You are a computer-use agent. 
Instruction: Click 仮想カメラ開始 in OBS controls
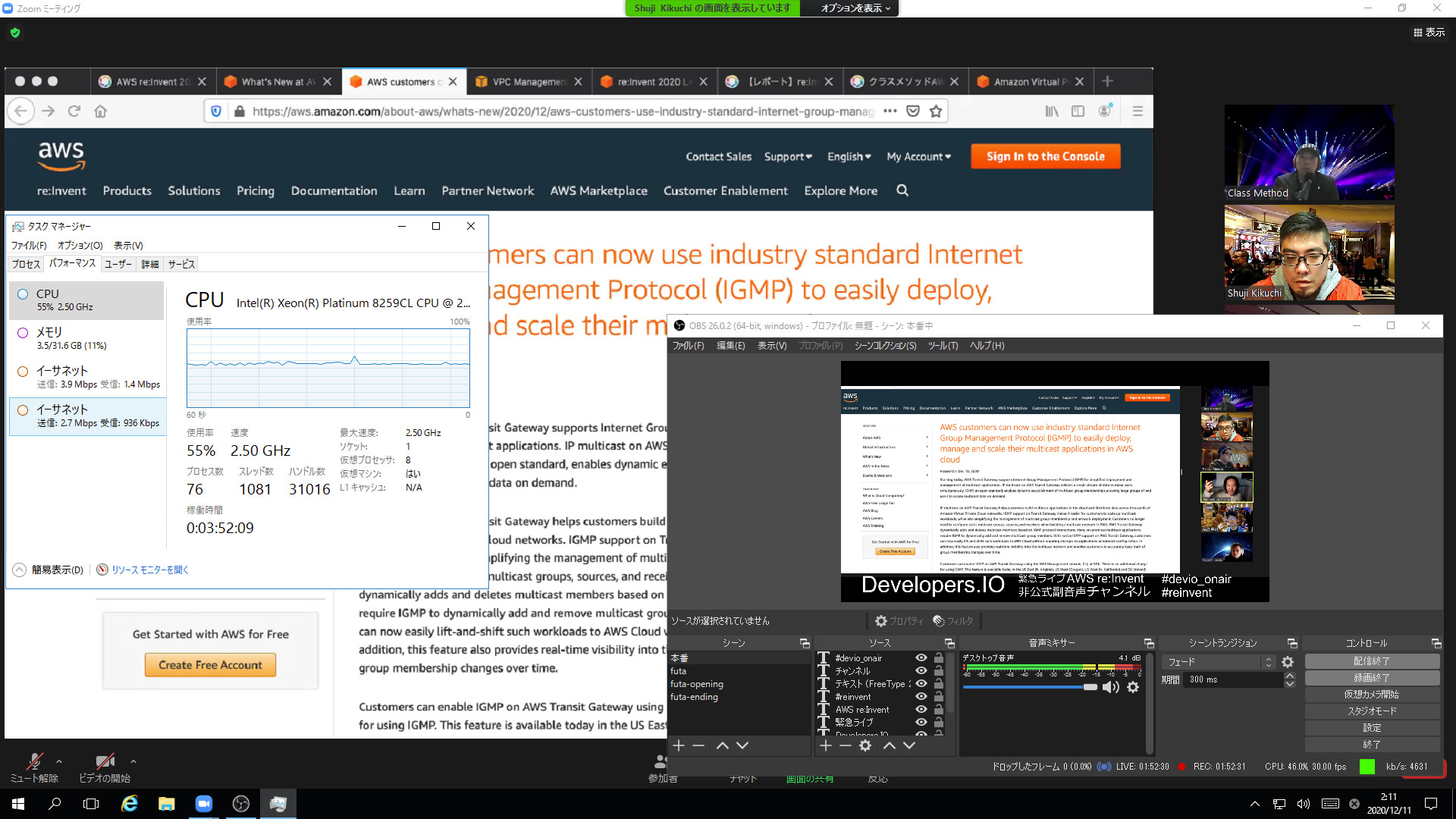point(1372,695)
